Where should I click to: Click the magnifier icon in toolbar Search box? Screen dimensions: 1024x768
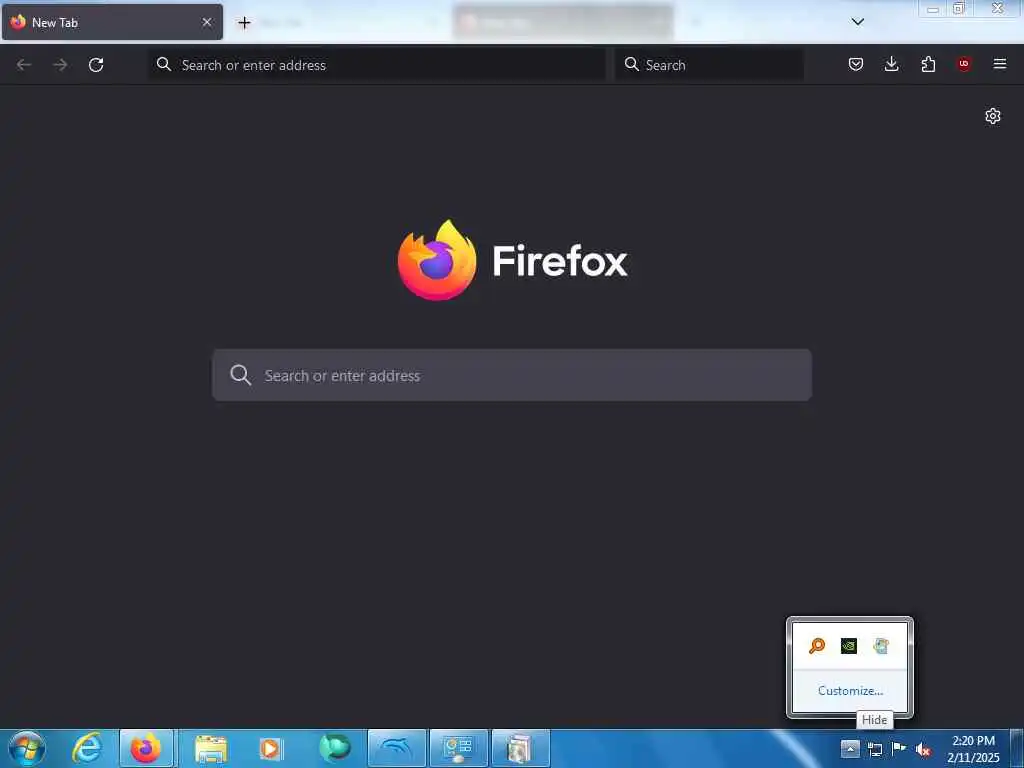[632, 64]
